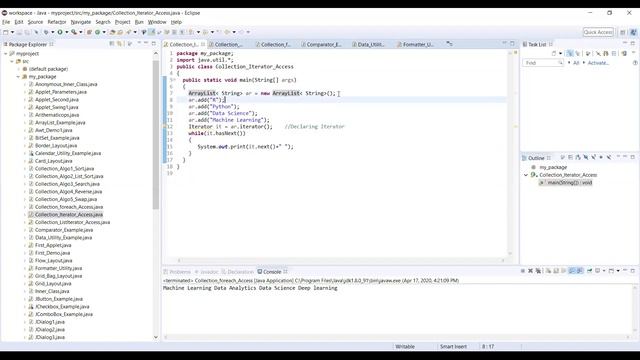Click the All working set label in Task List
The height and width of the screenshot is (360, 640).
pyautogui.click(x=576, y=63)
